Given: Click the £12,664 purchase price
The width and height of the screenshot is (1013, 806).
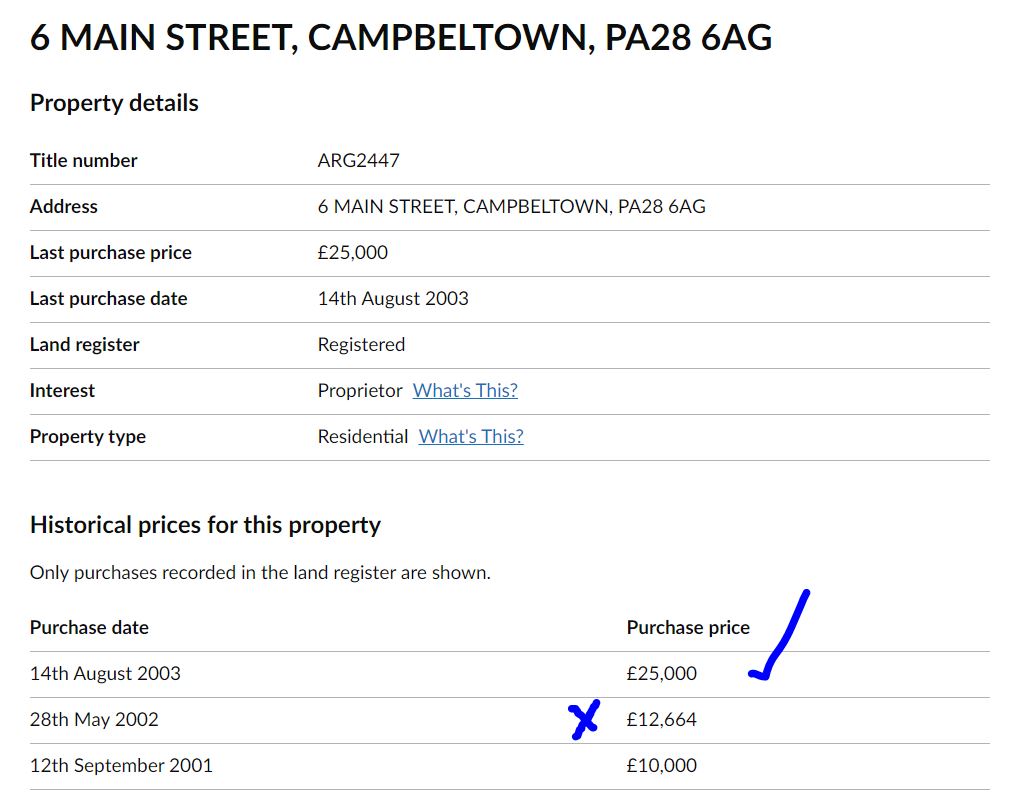Looking at the screenshot, I should point(662,719).
